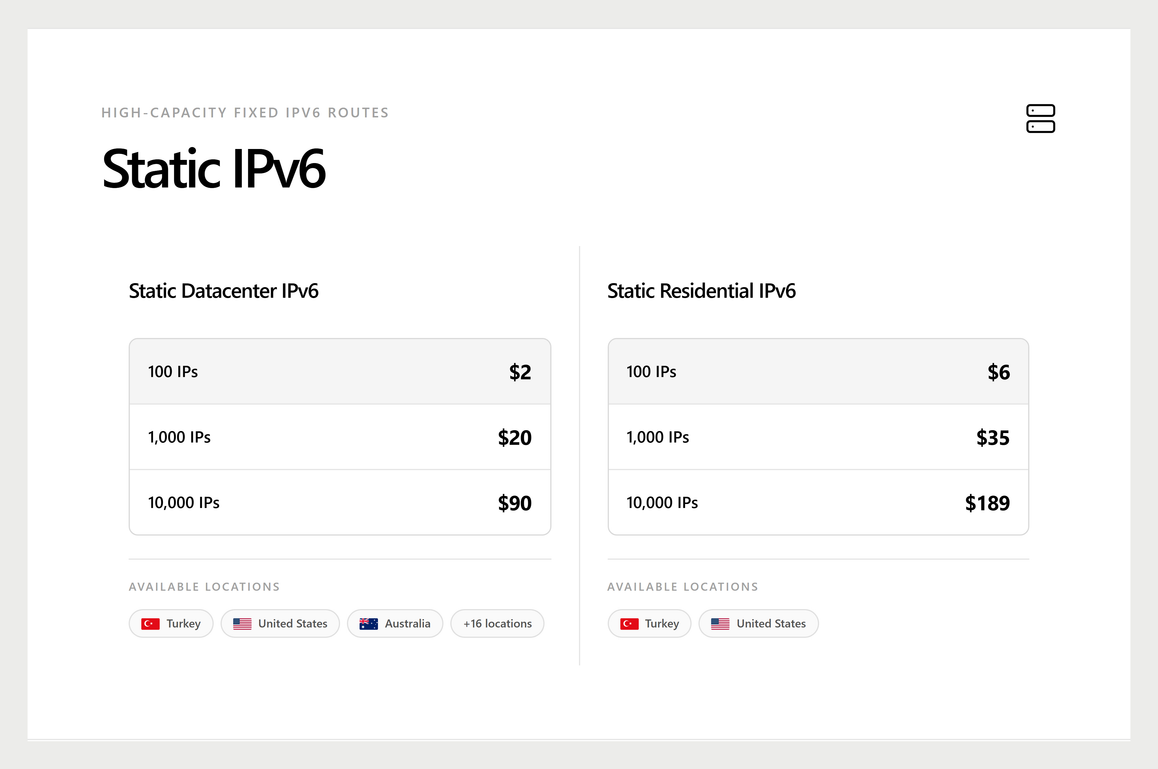The image size is (1158, 769).
Task: Choose Residential 100 IPs $6 plan row
Action: point(818,372)
